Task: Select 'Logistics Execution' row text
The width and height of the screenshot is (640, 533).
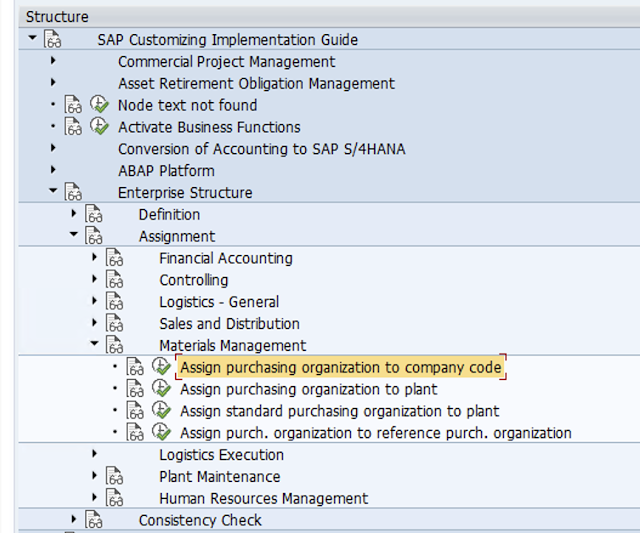Action: pos(222,455)
